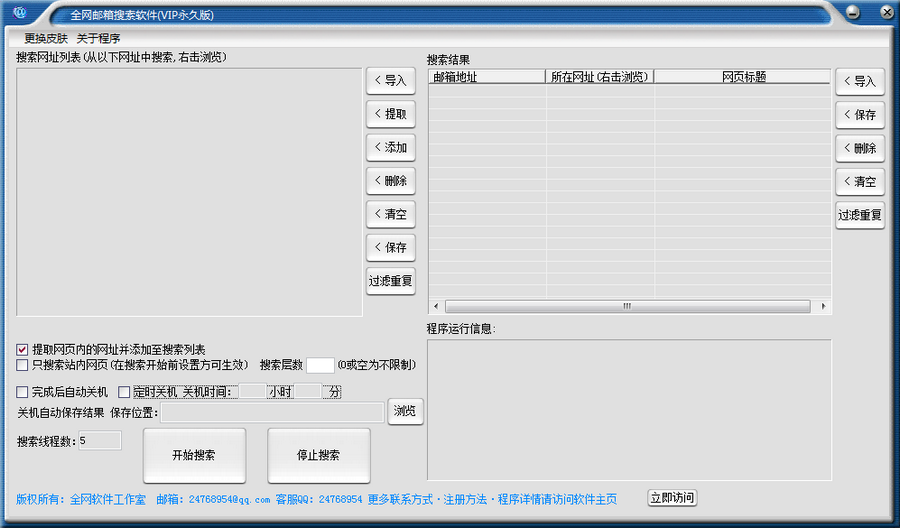
Task: Click results table left scroll arrow
Action: coord(436,306)
